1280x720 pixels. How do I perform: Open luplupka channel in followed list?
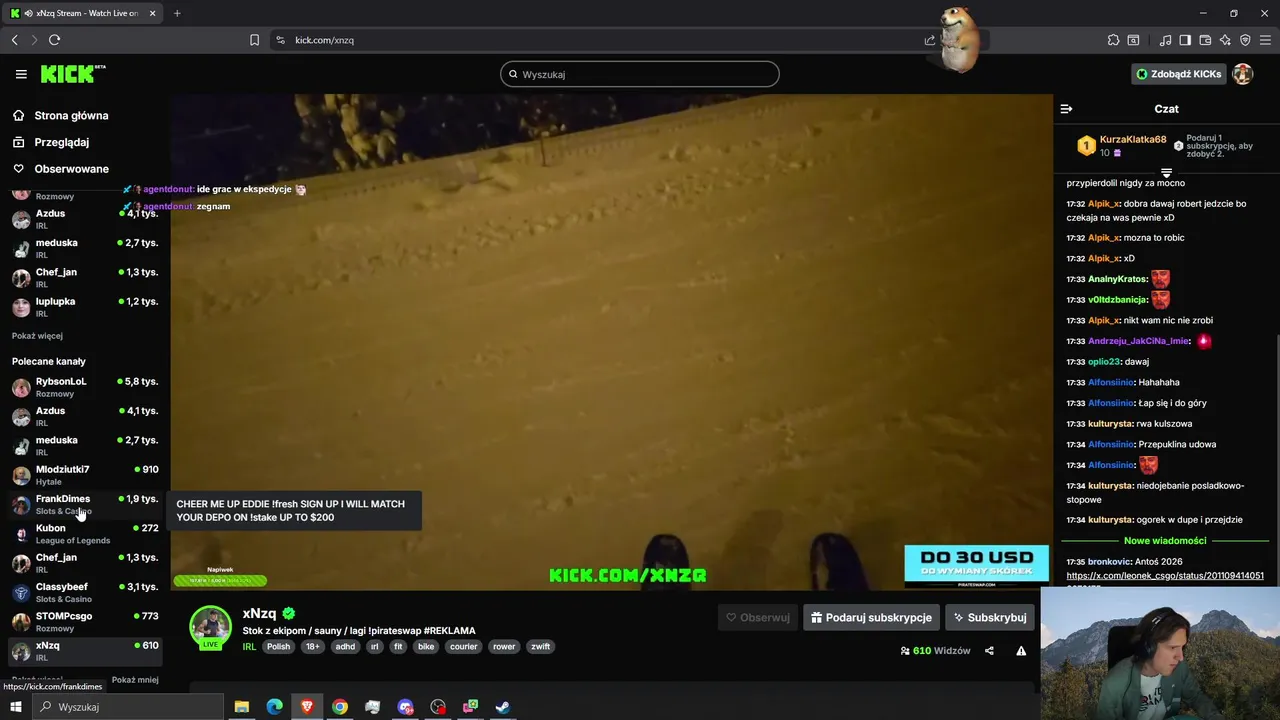click(84, 307)
